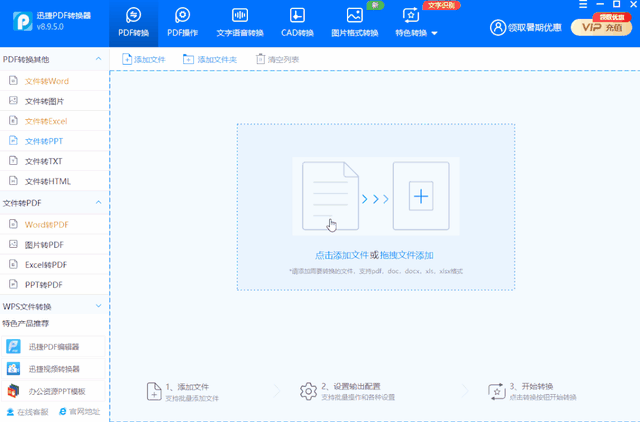Select Excel转PDF in sidebar

(x=54, y=264)
